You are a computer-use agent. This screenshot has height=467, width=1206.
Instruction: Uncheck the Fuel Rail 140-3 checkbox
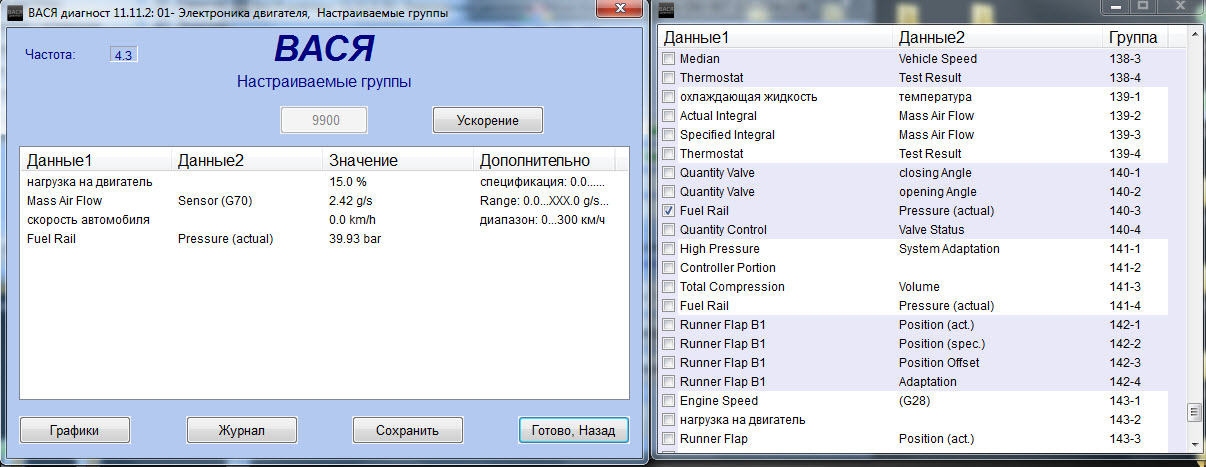click(669, 211)
